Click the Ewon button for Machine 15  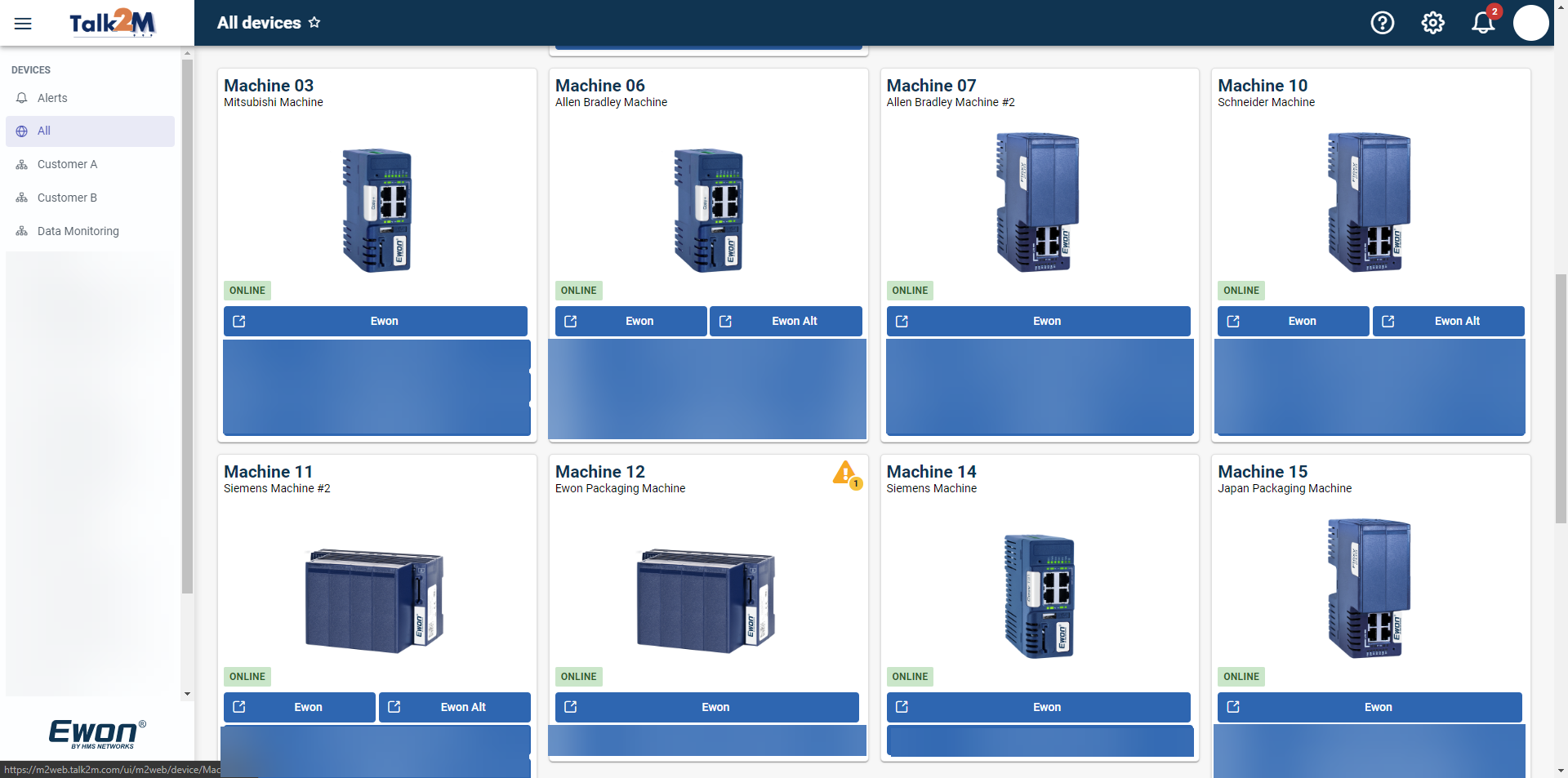[x=1370, y=707]
